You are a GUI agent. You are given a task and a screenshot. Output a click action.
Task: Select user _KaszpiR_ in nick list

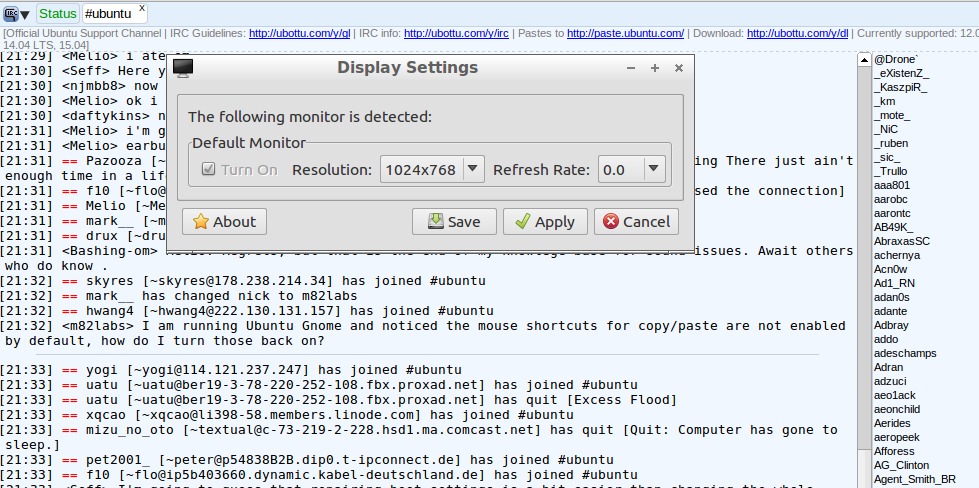[901, 88]
